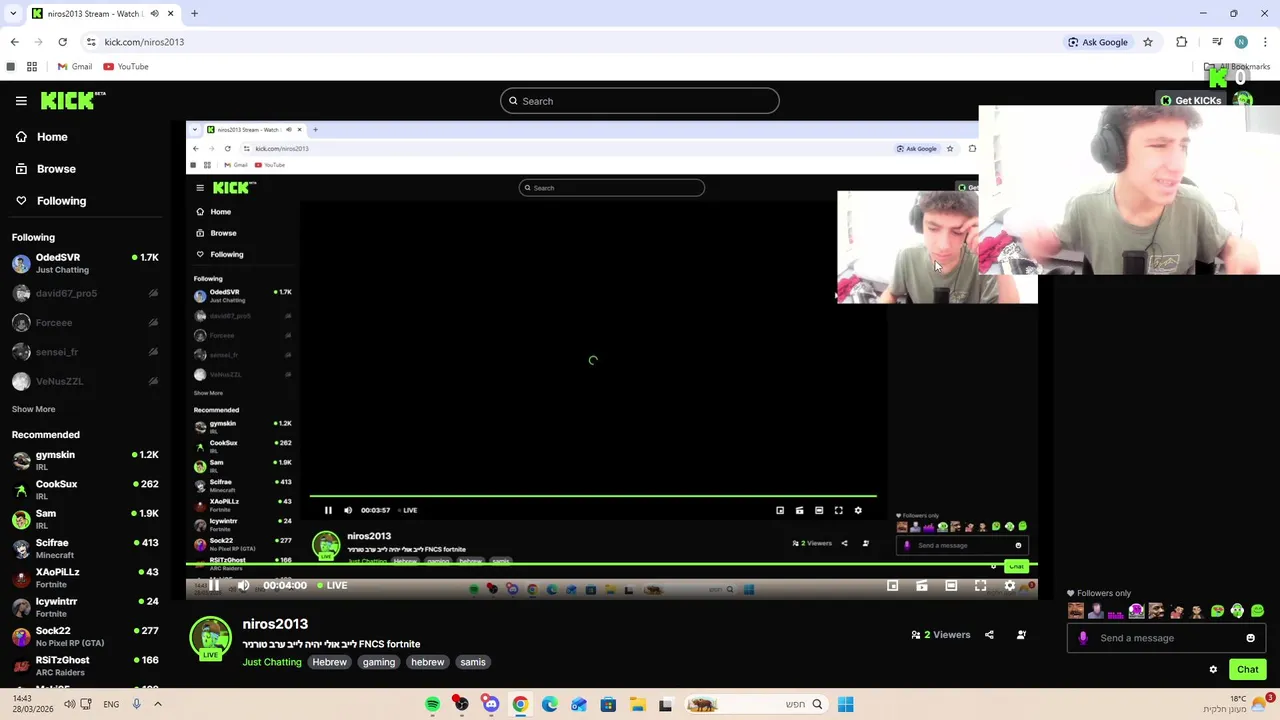
Task: Click the purple microphone chat icon
Action: (1083, 638)
